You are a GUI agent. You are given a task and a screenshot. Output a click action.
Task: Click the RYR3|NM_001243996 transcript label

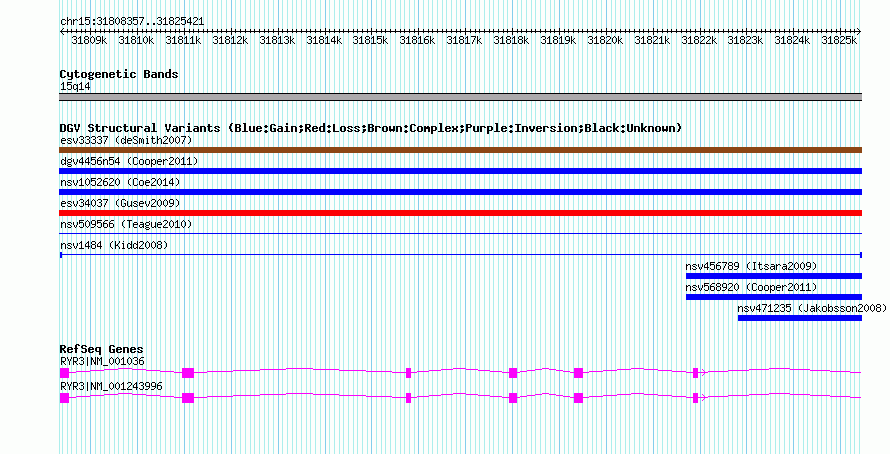click(111, 386)
